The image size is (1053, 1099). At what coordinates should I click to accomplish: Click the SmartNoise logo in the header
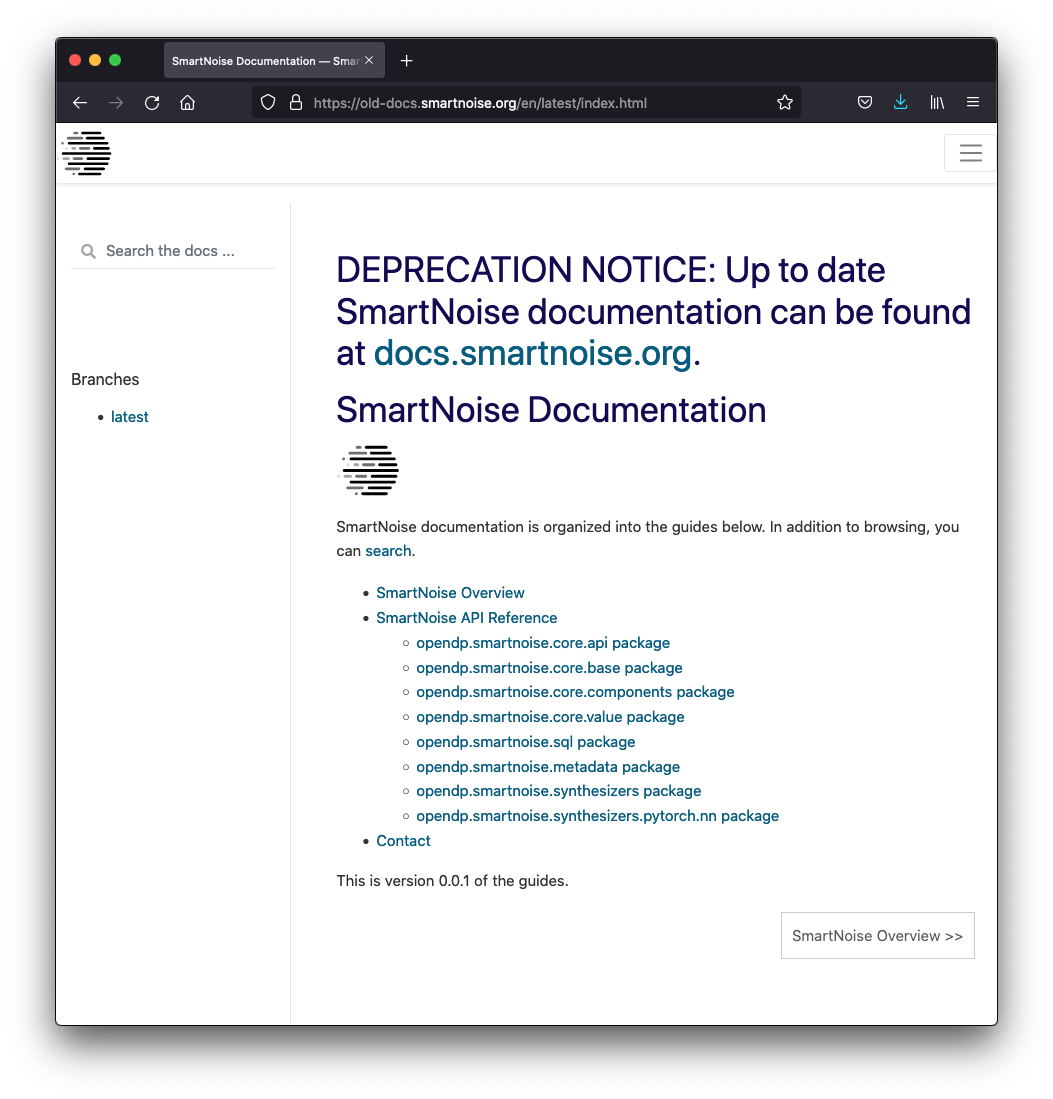(x=85, y=152)
